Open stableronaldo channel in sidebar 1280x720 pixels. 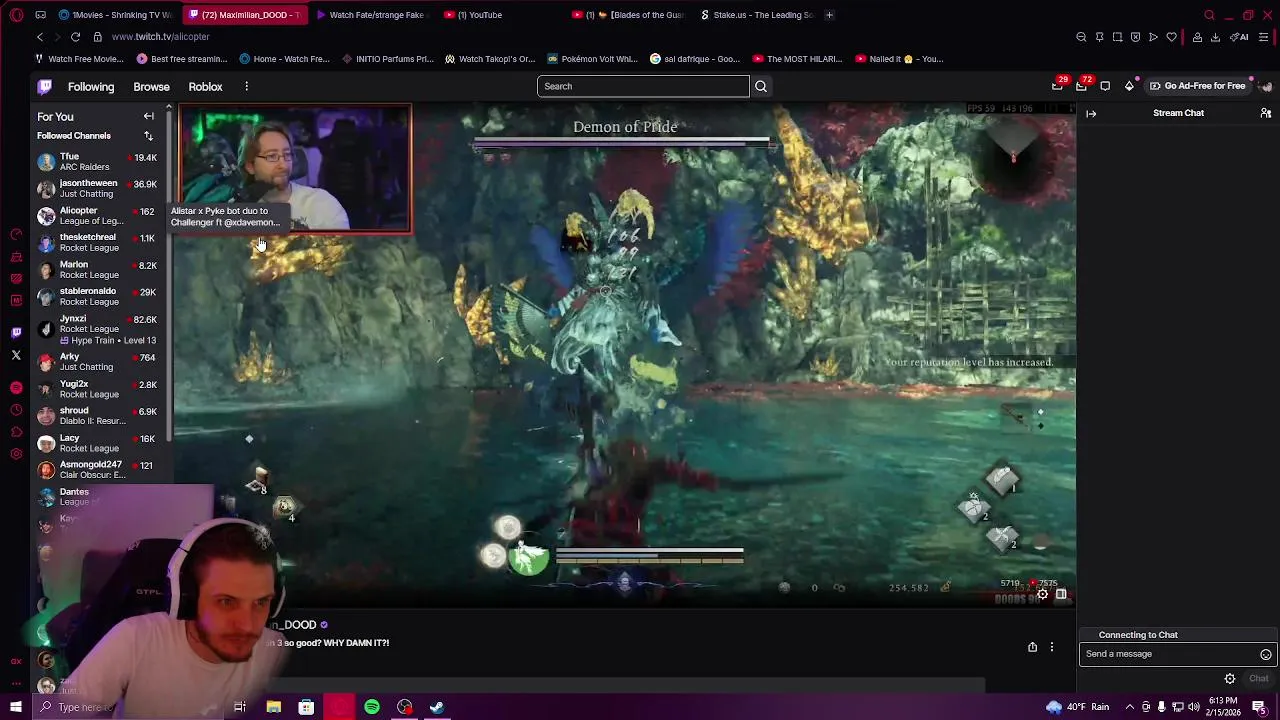tap(98, 296)
